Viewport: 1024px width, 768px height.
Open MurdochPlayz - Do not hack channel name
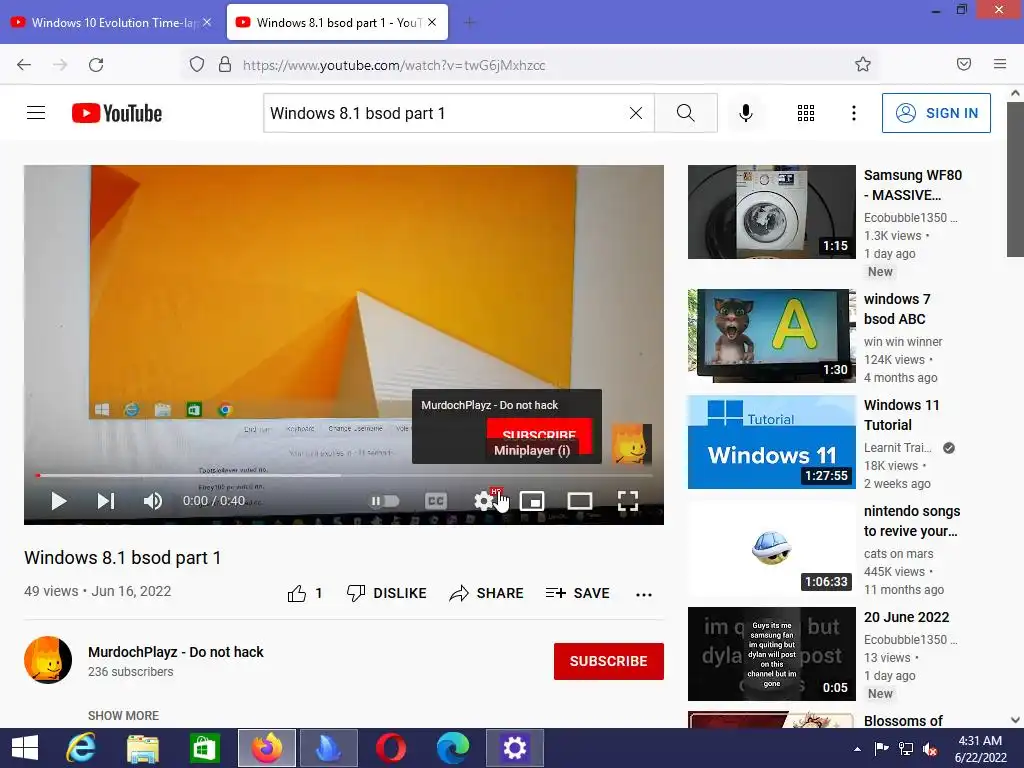176,652
